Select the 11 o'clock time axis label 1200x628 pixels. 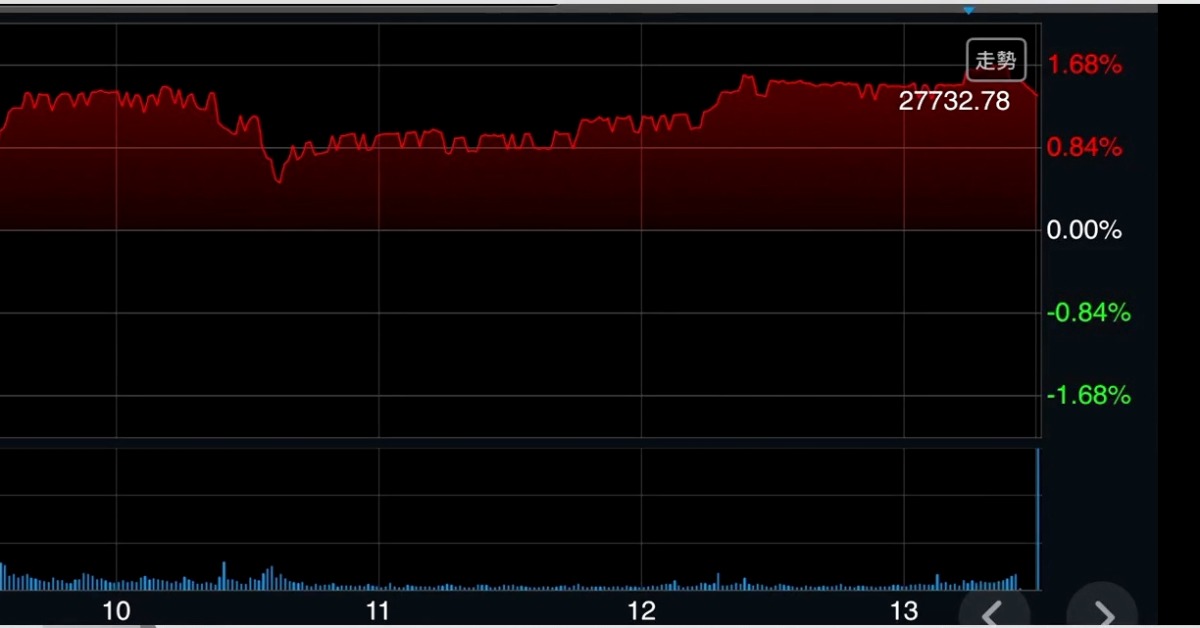point(378,611)
